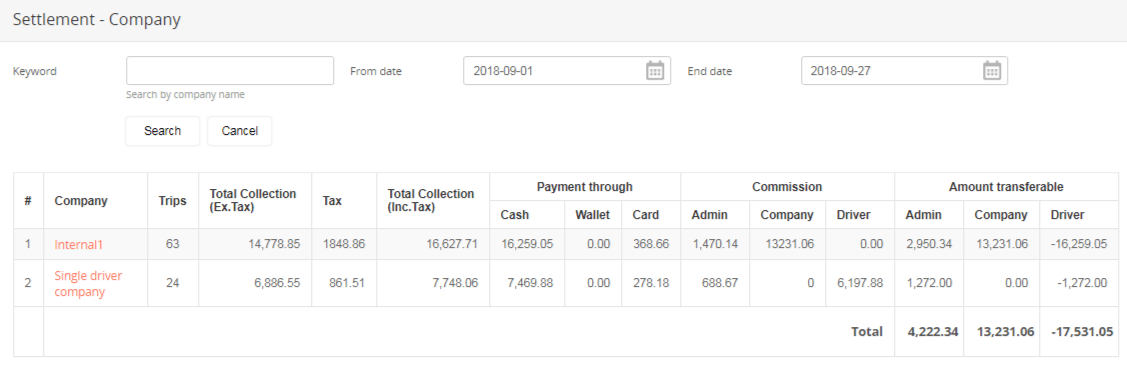Select the tax value 1848.86
Image resolution: width=1127 pixels, height=380 pixels.
pos(344,244)
